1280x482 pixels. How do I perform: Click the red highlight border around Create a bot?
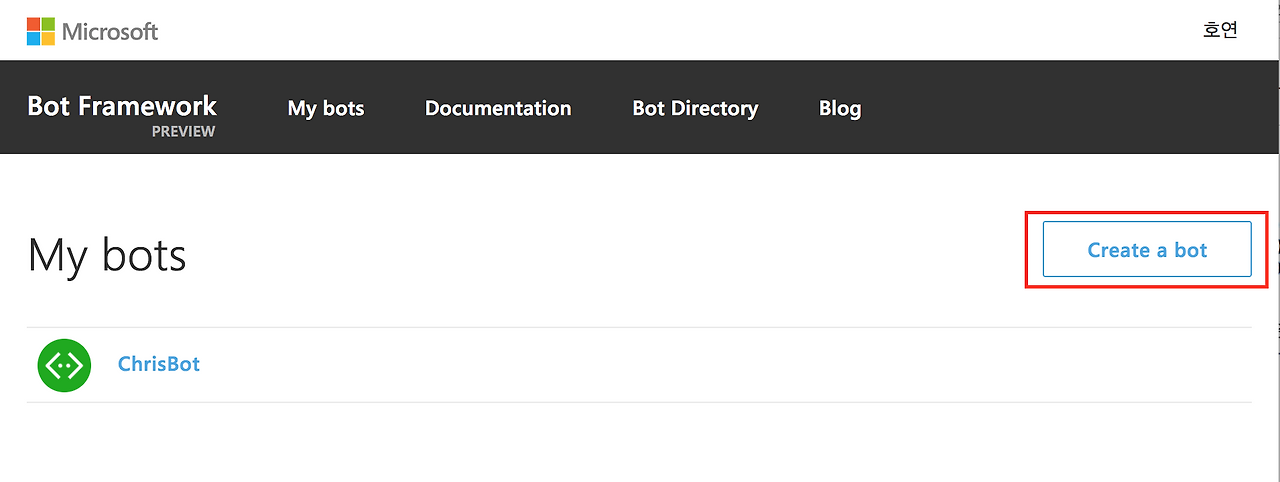[1147, 212]
